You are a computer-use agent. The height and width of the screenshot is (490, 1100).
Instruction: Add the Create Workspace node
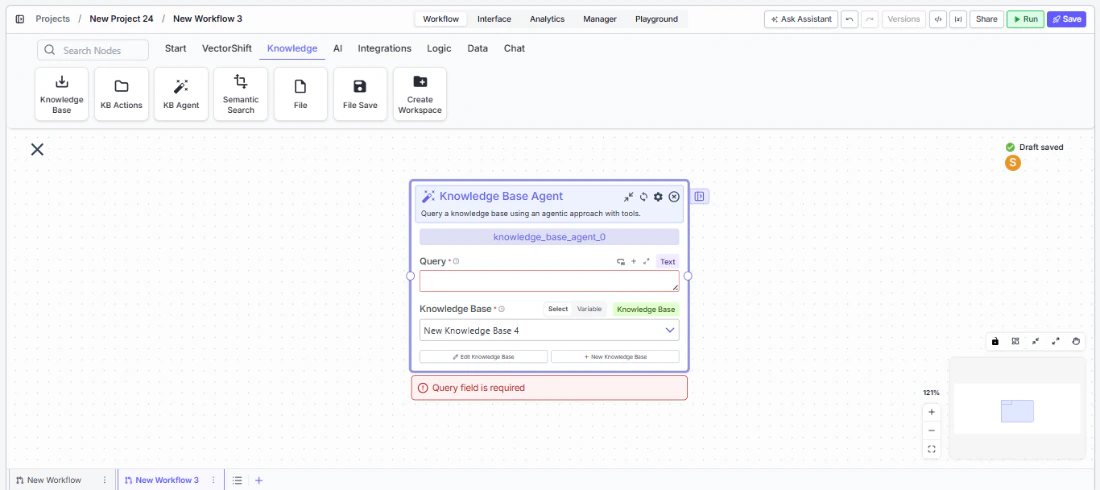click(x=420, y=94)
